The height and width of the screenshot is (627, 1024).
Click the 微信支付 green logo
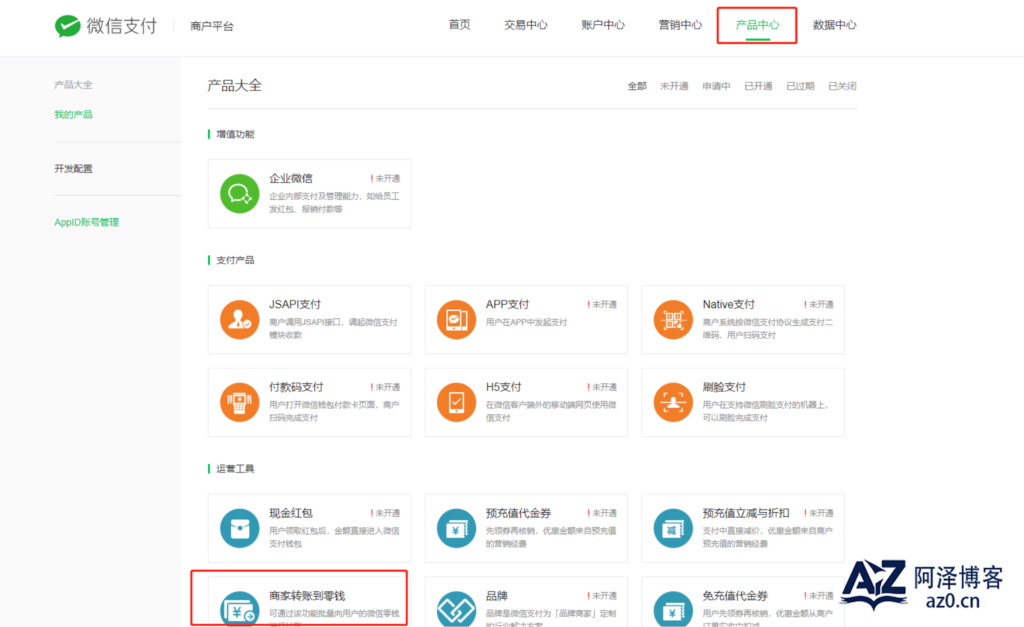[67, 25]
